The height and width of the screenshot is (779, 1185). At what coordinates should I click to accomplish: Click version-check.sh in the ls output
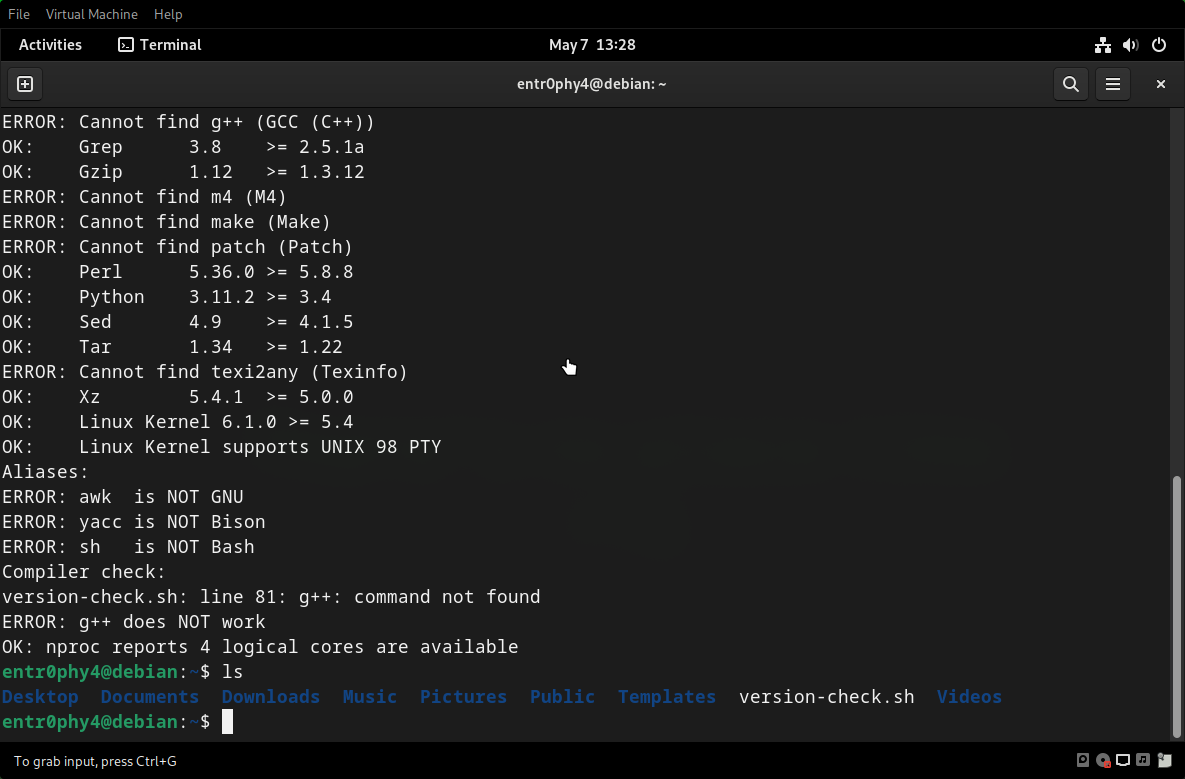coord(826,697)
